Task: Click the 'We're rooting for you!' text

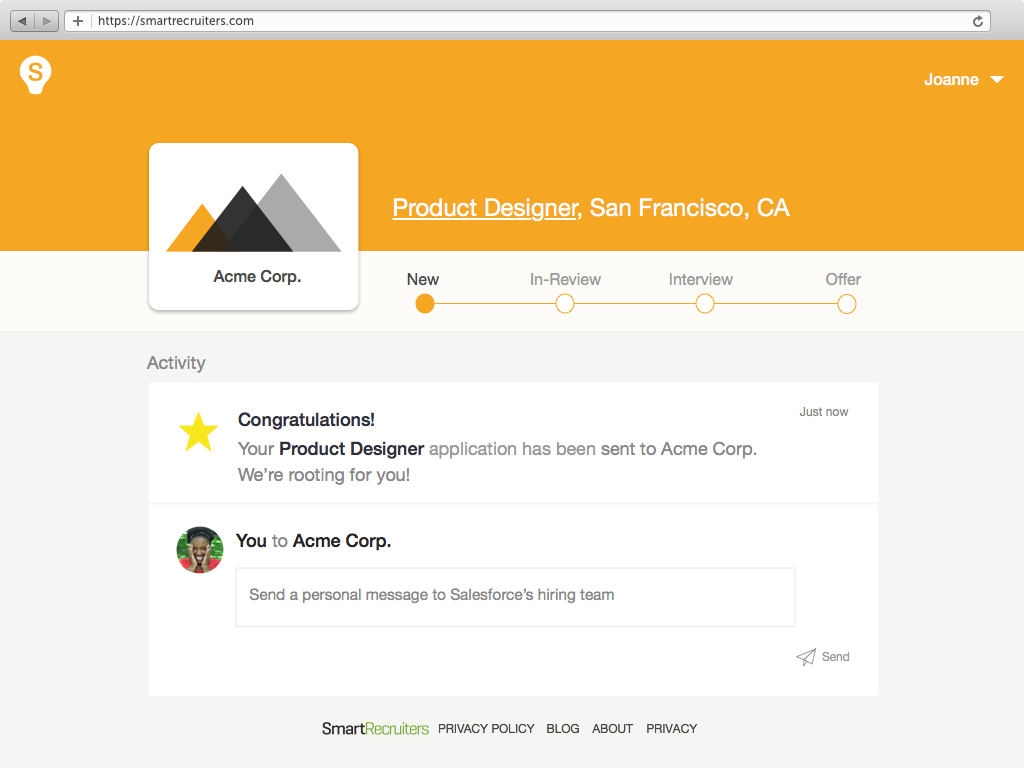Action: coord(324,475)
